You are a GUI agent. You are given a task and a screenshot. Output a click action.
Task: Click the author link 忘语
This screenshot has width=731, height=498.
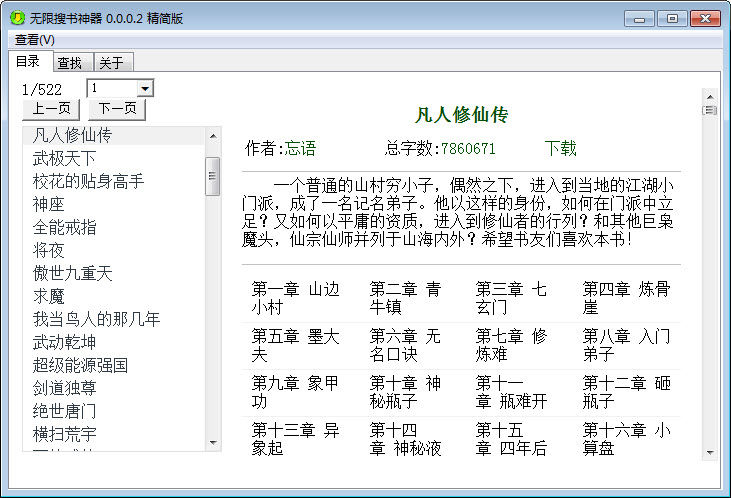(x=300, y=148)
